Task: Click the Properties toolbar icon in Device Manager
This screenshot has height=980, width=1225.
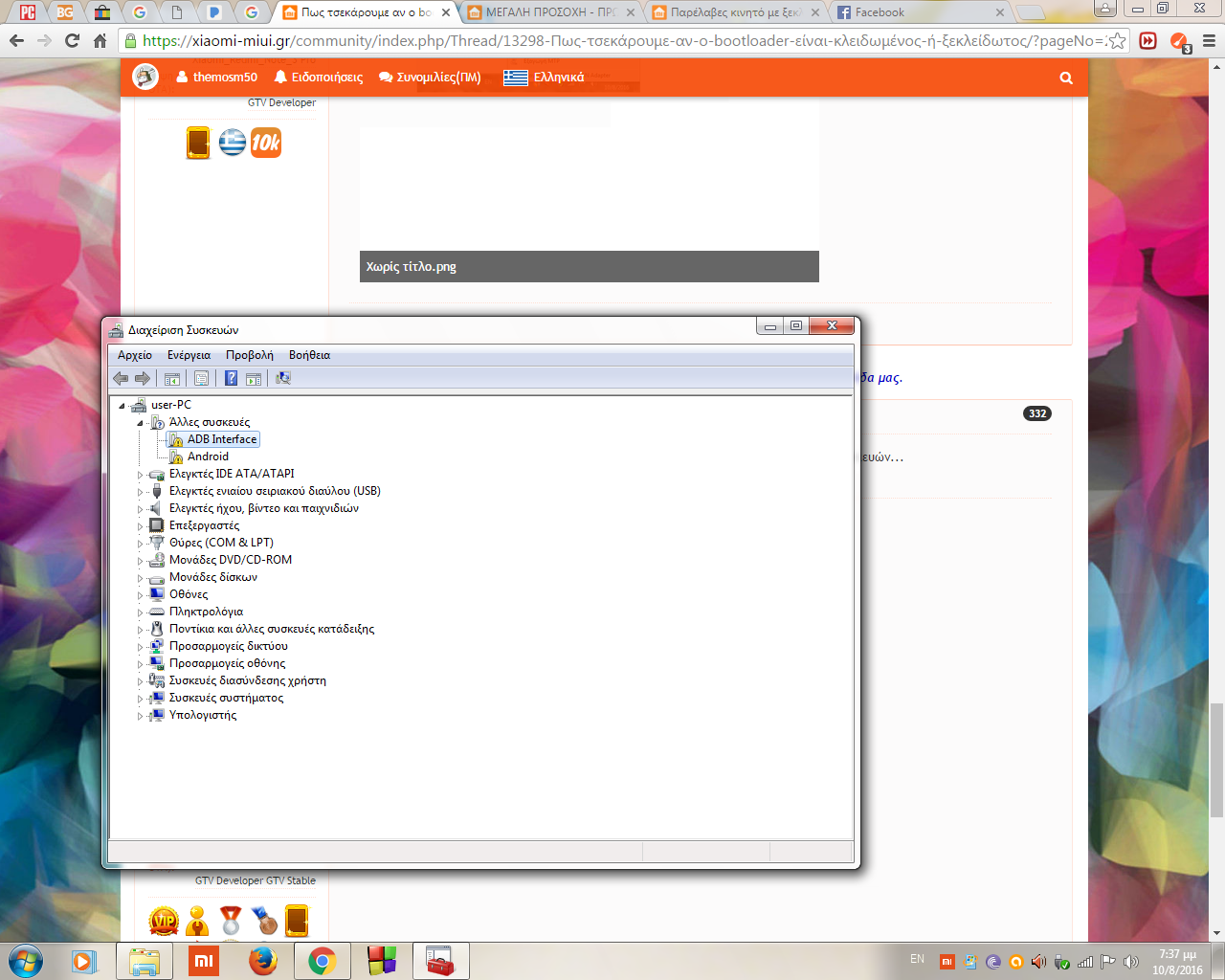Action: 201,378
